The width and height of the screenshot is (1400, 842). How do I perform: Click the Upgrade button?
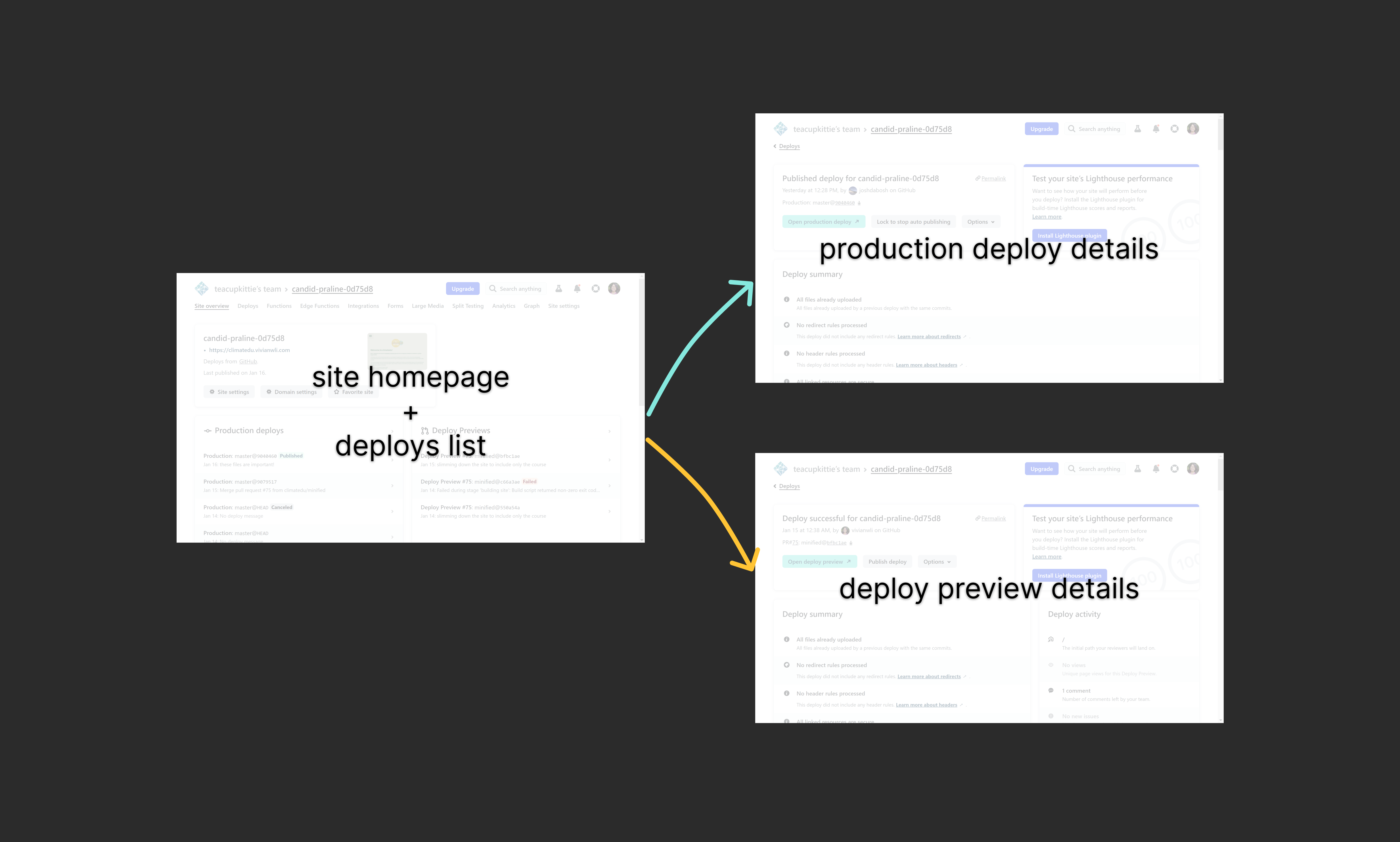[1041, 129]
